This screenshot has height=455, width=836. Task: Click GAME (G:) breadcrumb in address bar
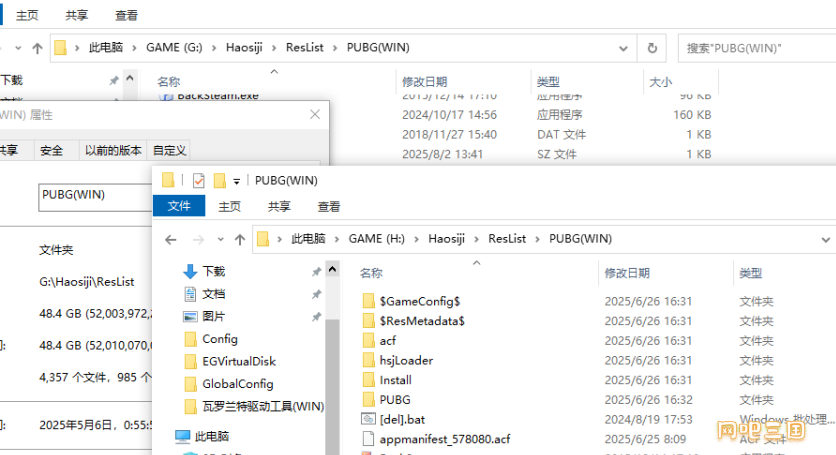click(174, 47)
